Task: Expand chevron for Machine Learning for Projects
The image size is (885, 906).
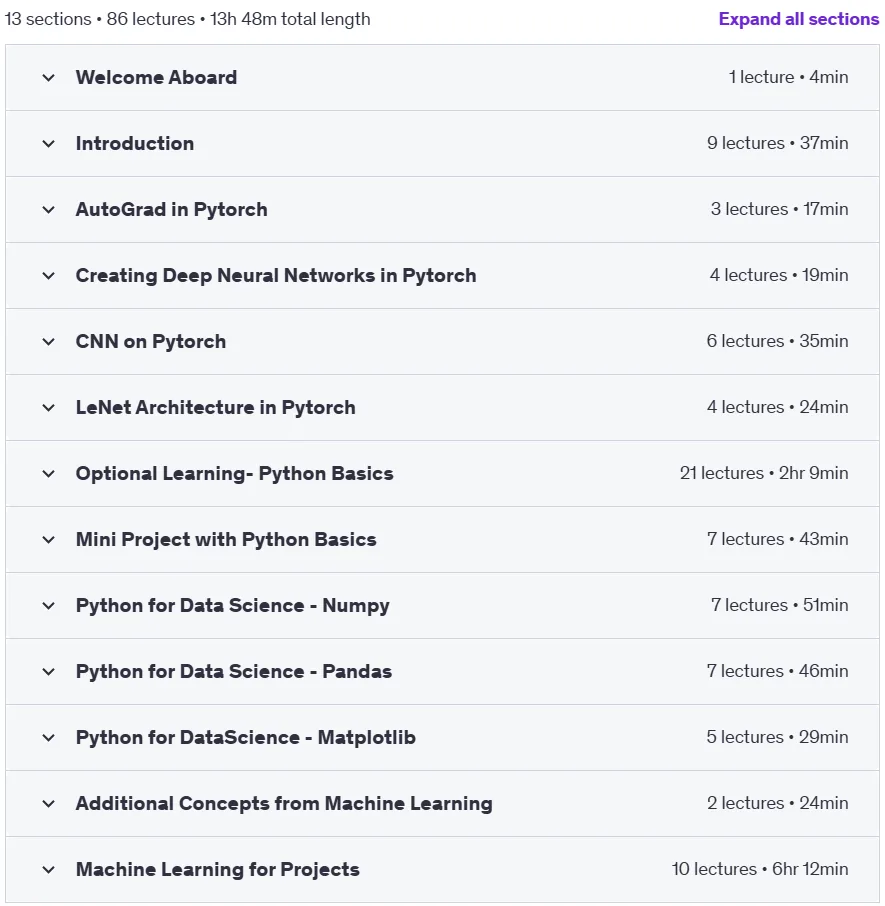Action: (49, 870)
